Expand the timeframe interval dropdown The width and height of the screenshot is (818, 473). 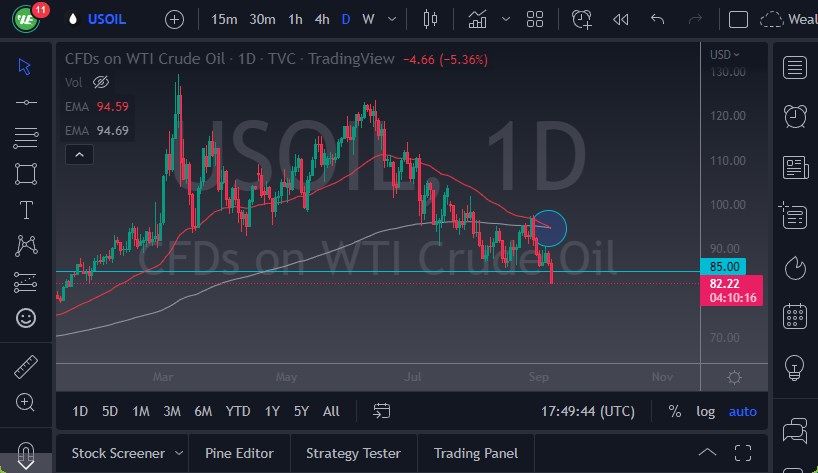tap(392, 19)
